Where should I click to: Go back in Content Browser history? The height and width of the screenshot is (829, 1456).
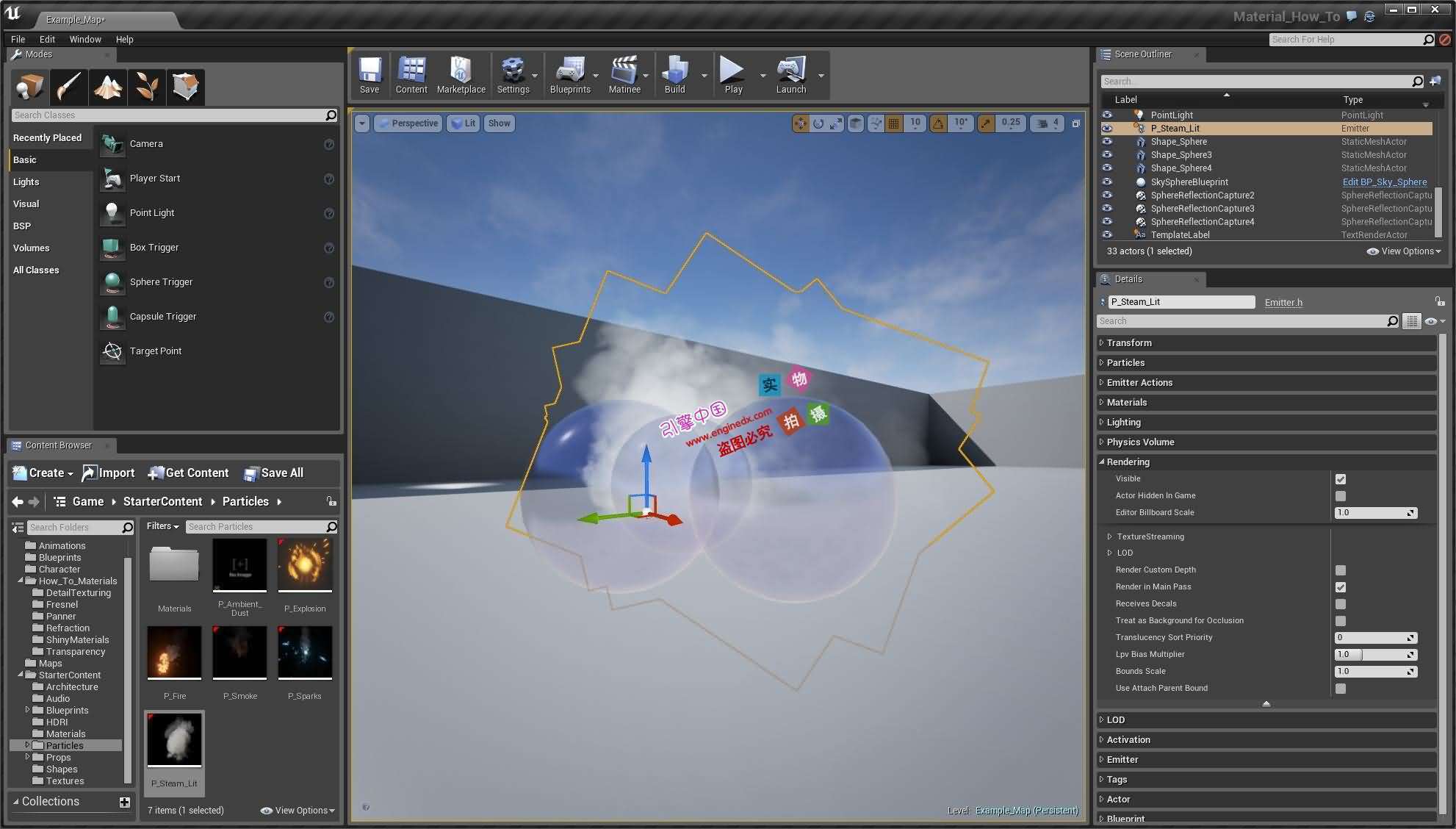click(18, 502)
